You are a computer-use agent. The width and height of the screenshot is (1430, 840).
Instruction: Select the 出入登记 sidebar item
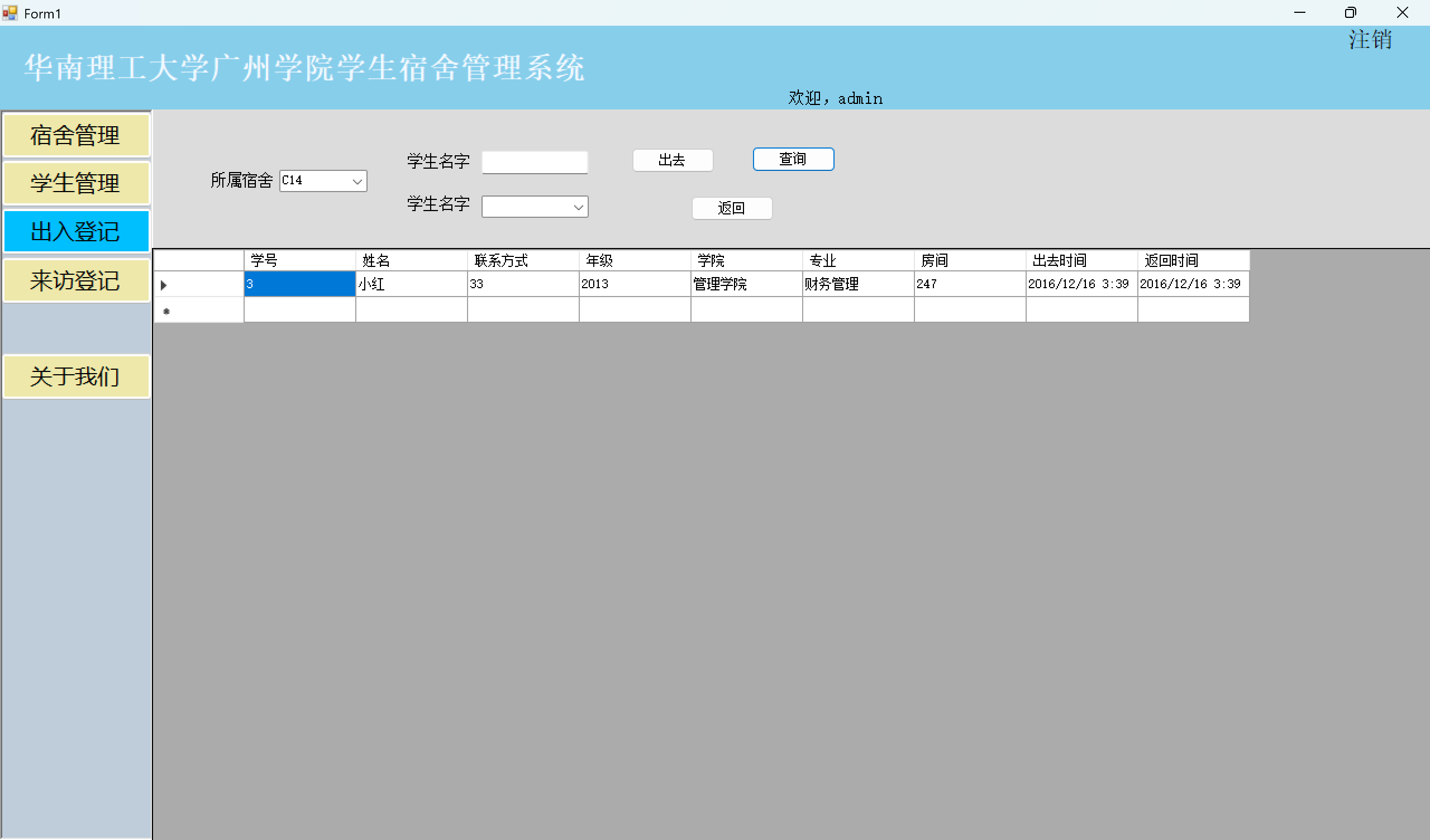(x=76, y=232)
